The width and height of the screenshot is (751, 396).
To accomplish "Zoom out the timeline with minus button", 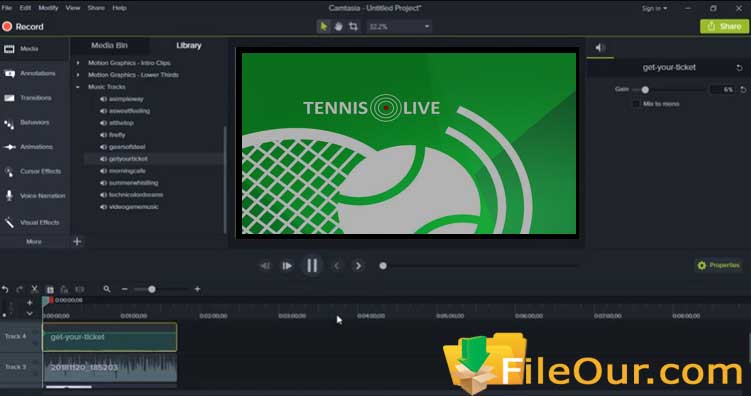I will pyautogui.click(x=124, y=289).
